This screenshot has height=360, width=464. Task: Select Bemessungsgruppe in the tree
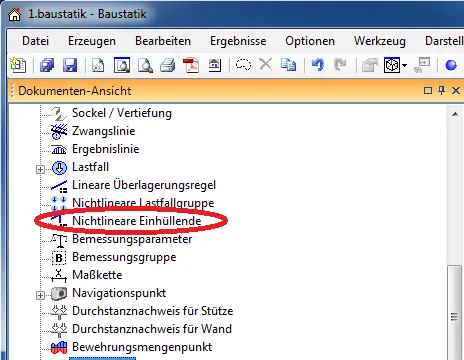pos(124,257)
